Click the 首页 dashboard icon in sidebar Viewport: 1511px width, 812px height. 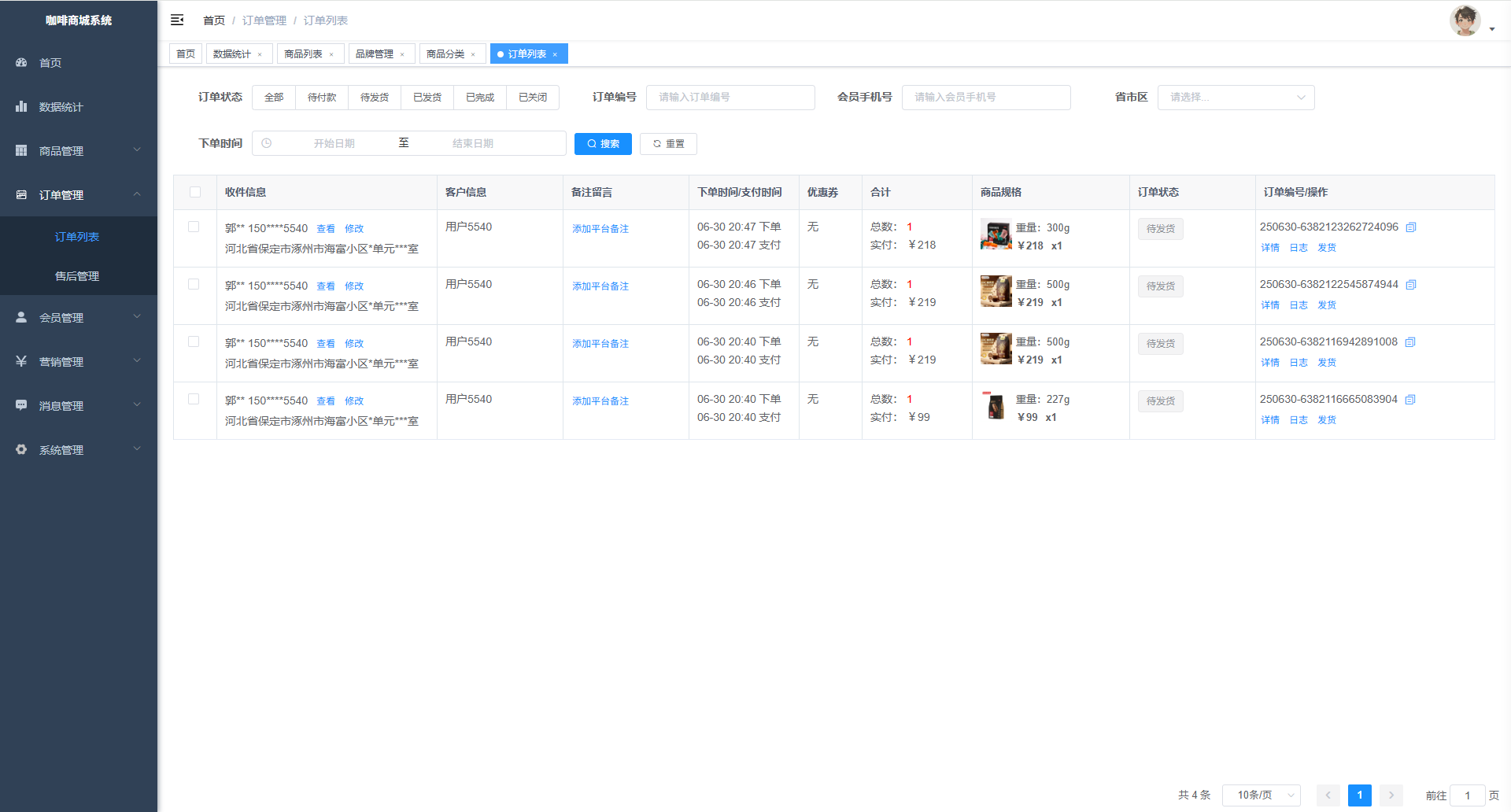tap(21, 62)
